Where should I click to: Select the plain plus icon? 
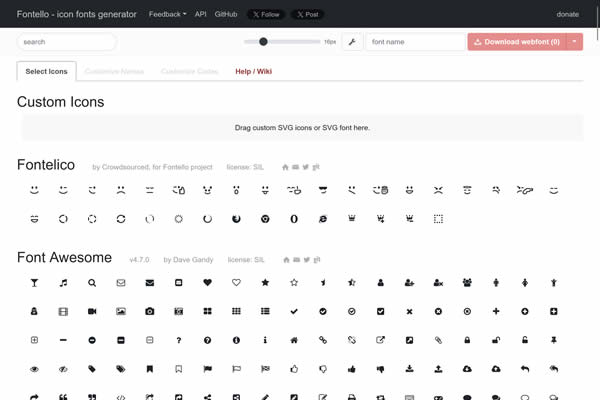point(496,311)
